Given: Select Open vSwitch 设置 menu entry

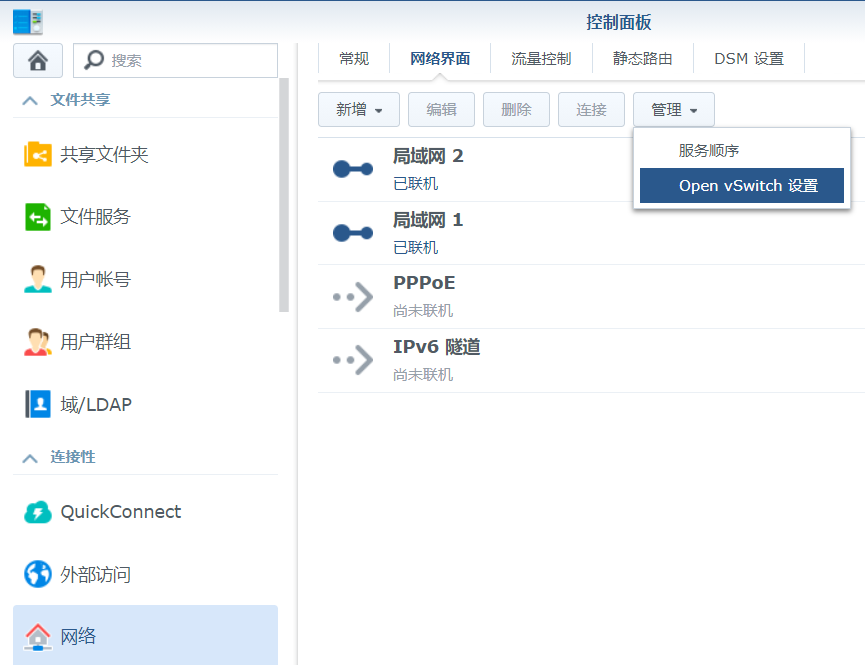Looking at the screenshot, I should pos(742,186).
